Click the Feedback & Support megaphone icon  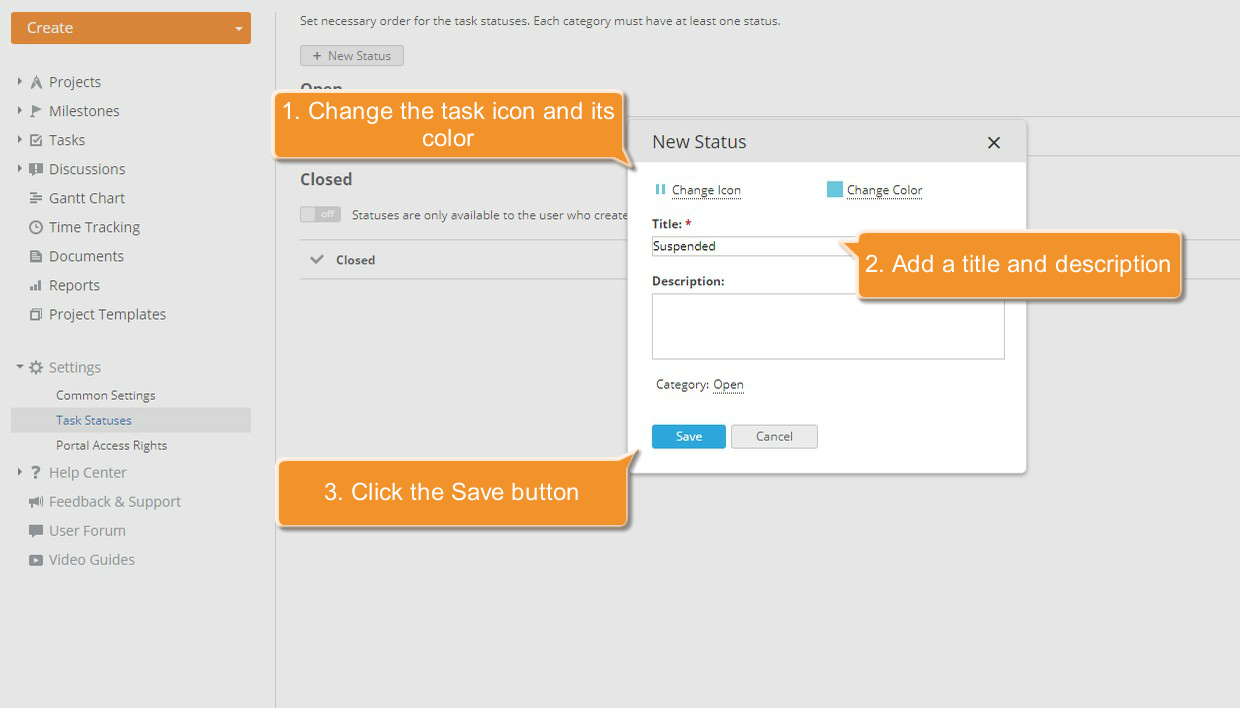(34, 502)
